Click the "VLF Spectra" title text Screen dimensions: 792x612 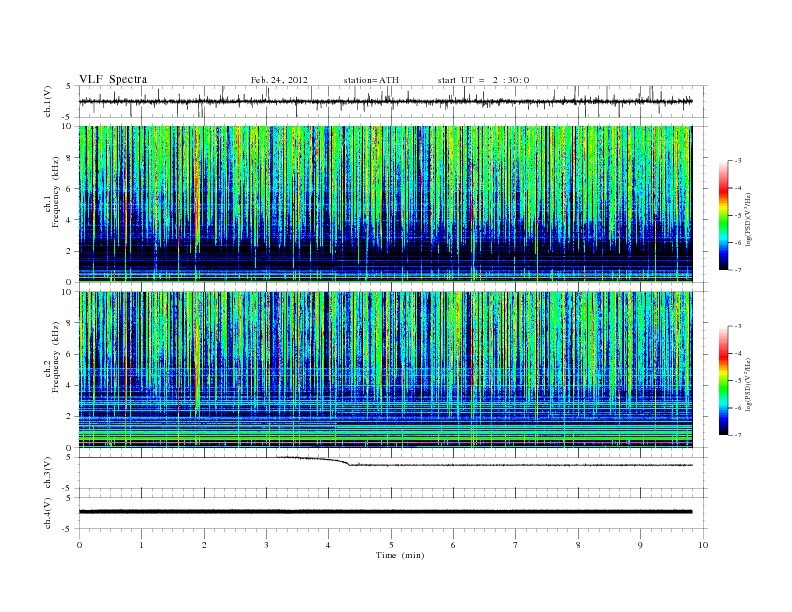tap(113, 79)
